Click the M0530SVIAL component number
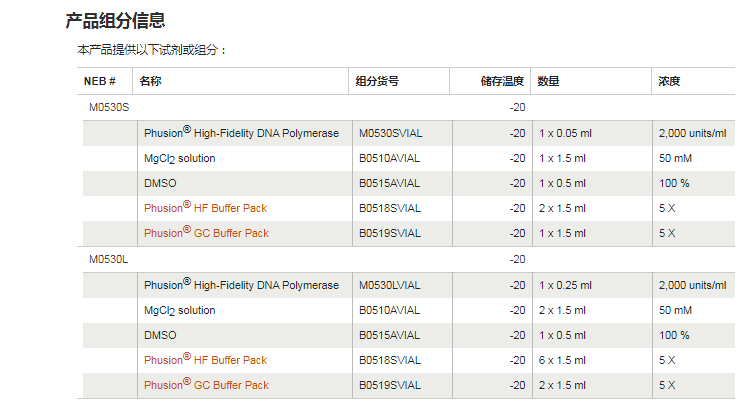The width and height of the screenshot is (752, 403). coord(390,133)
